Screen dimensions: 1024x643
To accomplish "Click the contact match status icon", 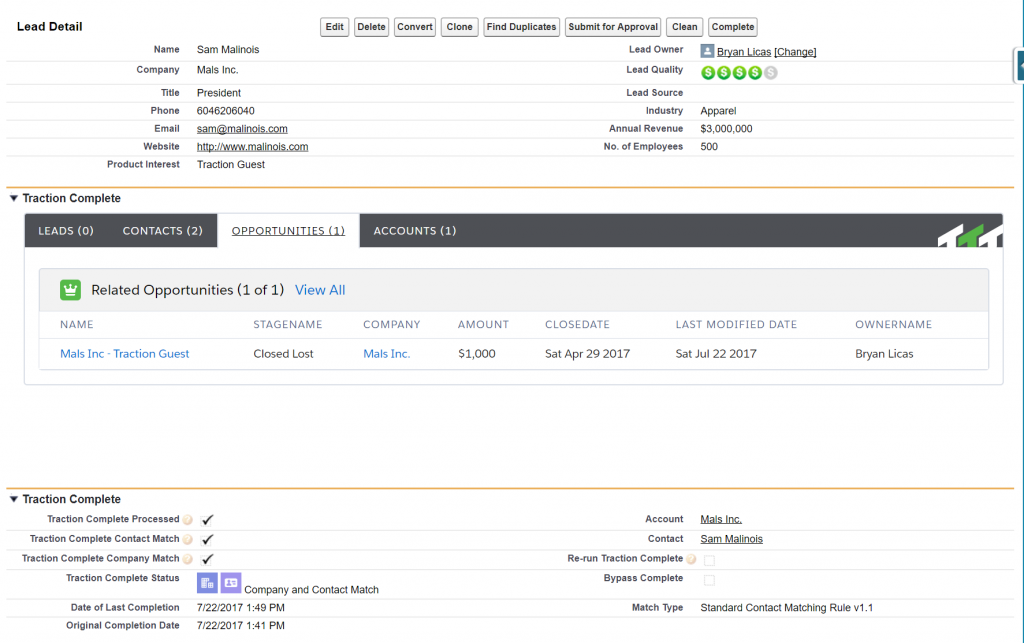I will point(231,583).
